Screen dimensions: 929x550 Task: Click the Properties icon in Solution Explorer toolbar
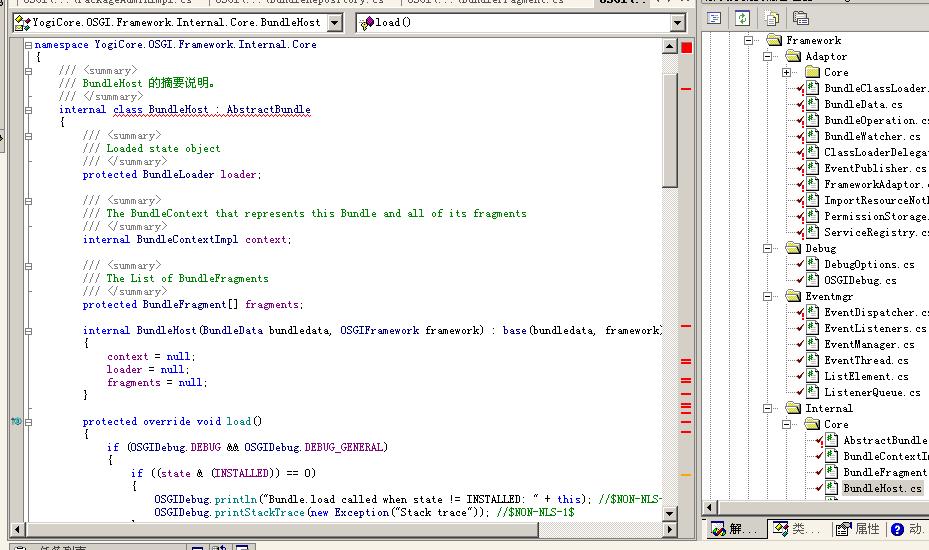(x=800, y=18)
